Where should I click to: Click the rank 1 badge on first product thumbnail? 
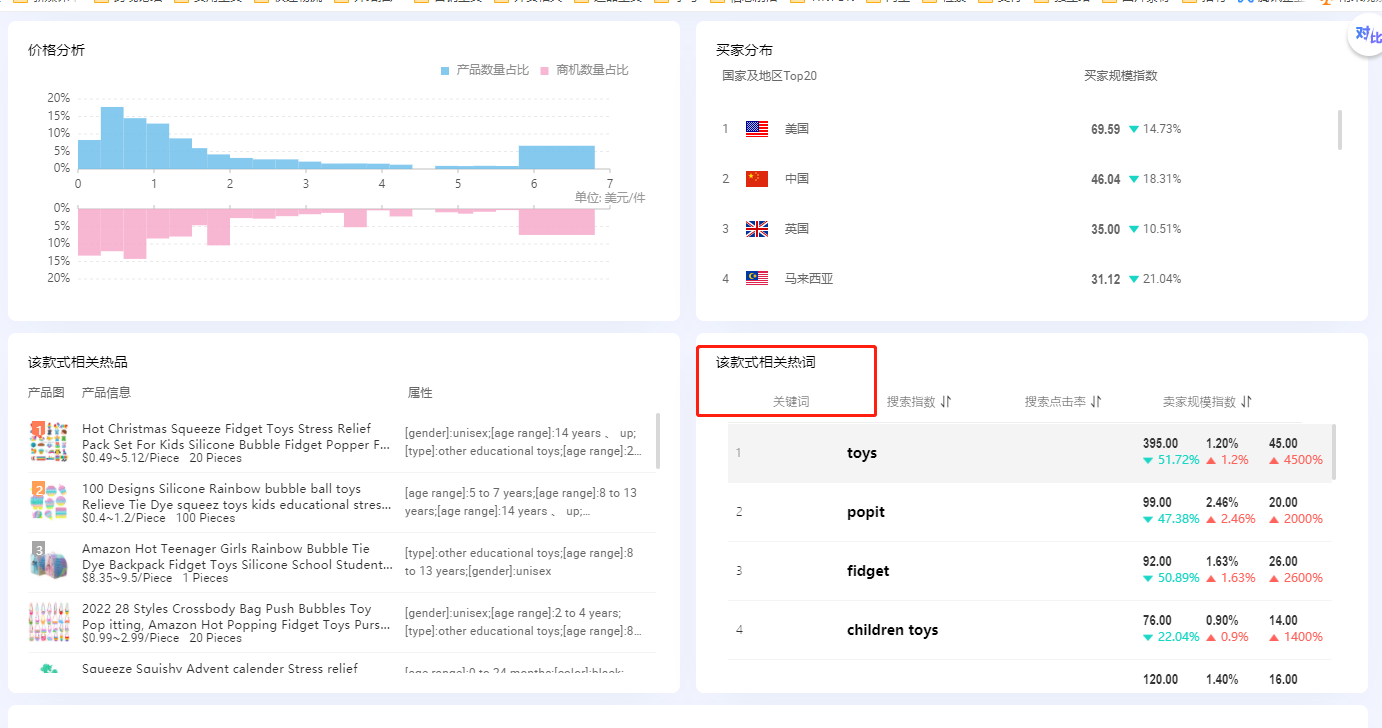[x=37, y=429]
